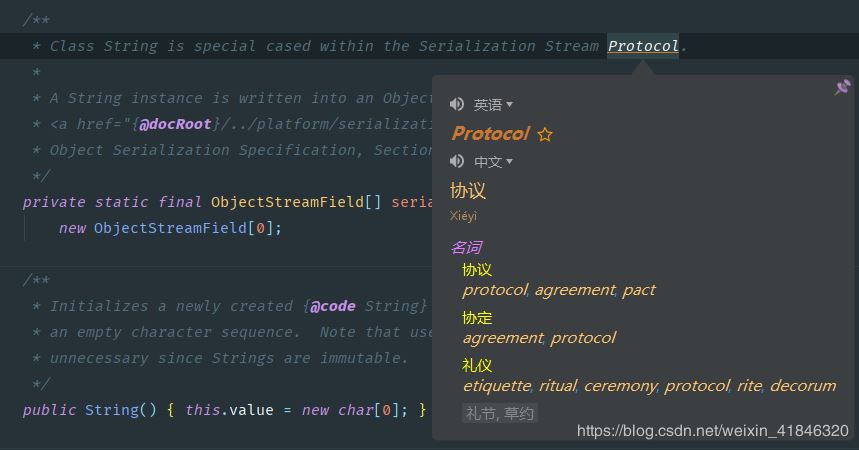The height and width of the screenshot is (450, 859).
Task: Expand the collapsed 礼节, 草约 entries
Action: coord(500,413)
